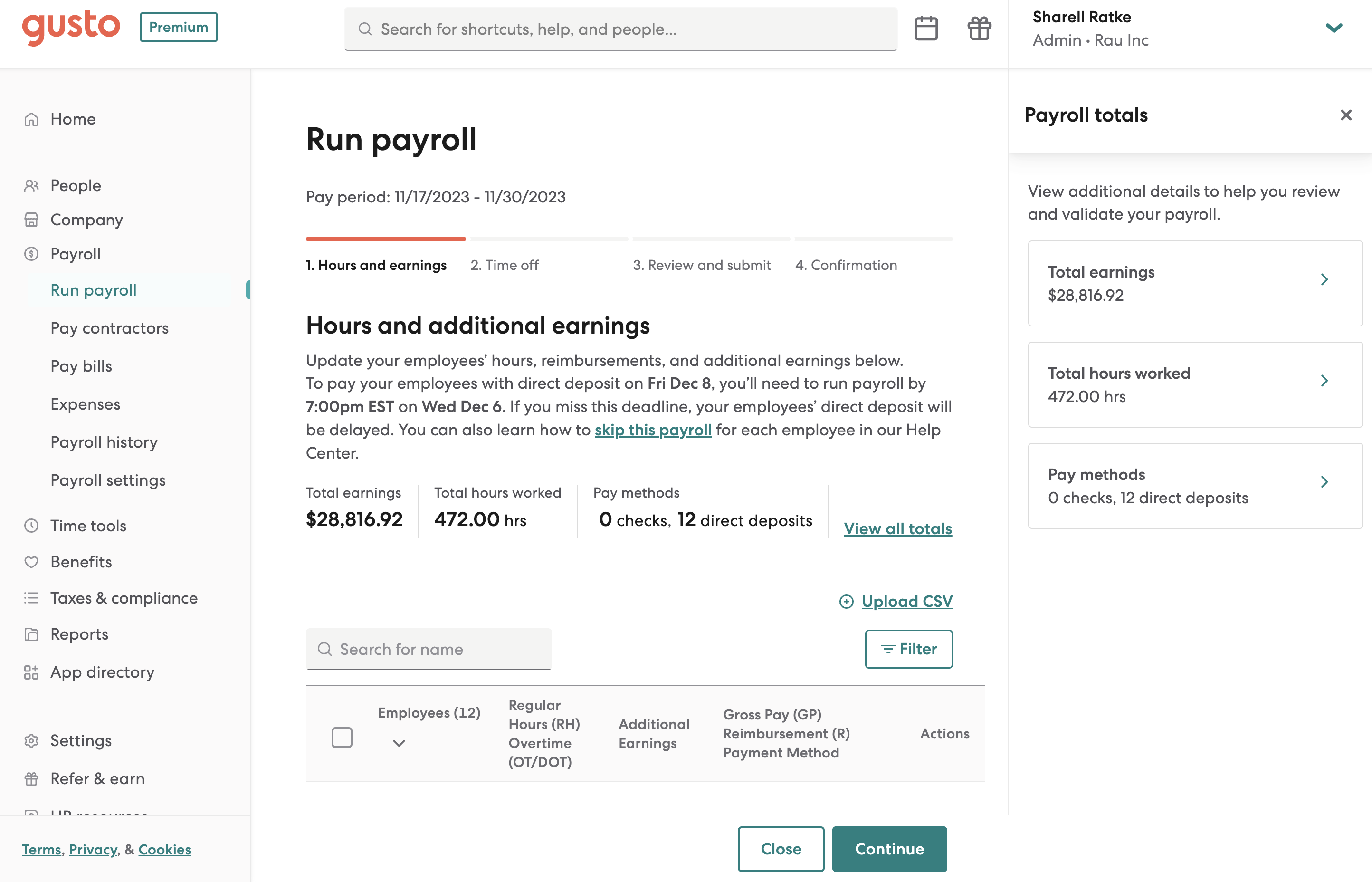Open the Filter options
This screenshot has width=1372, height=882.
click(x=908, y=649)
